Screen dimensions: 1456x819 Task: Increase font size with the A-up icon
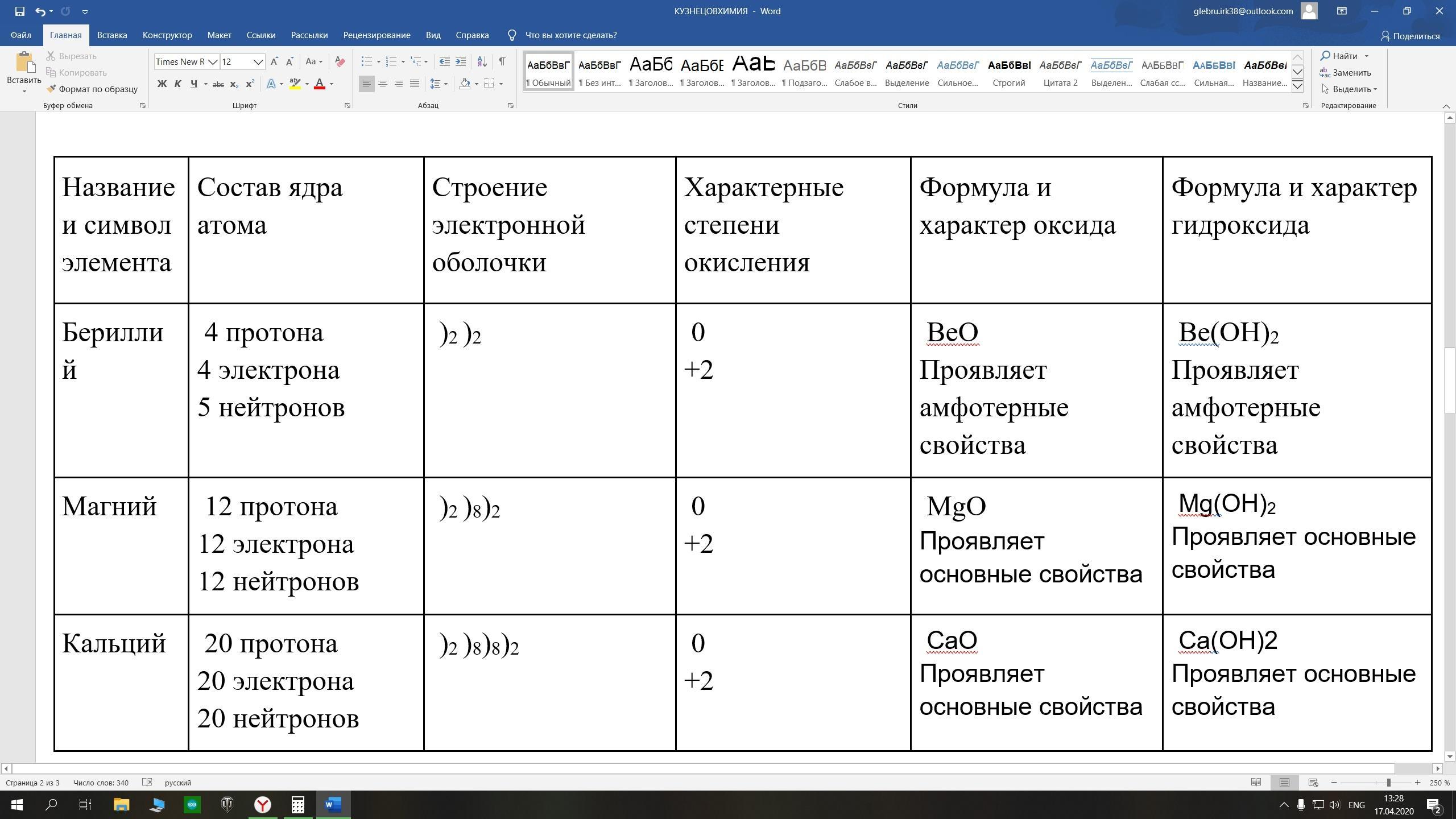tap(274, 61)
